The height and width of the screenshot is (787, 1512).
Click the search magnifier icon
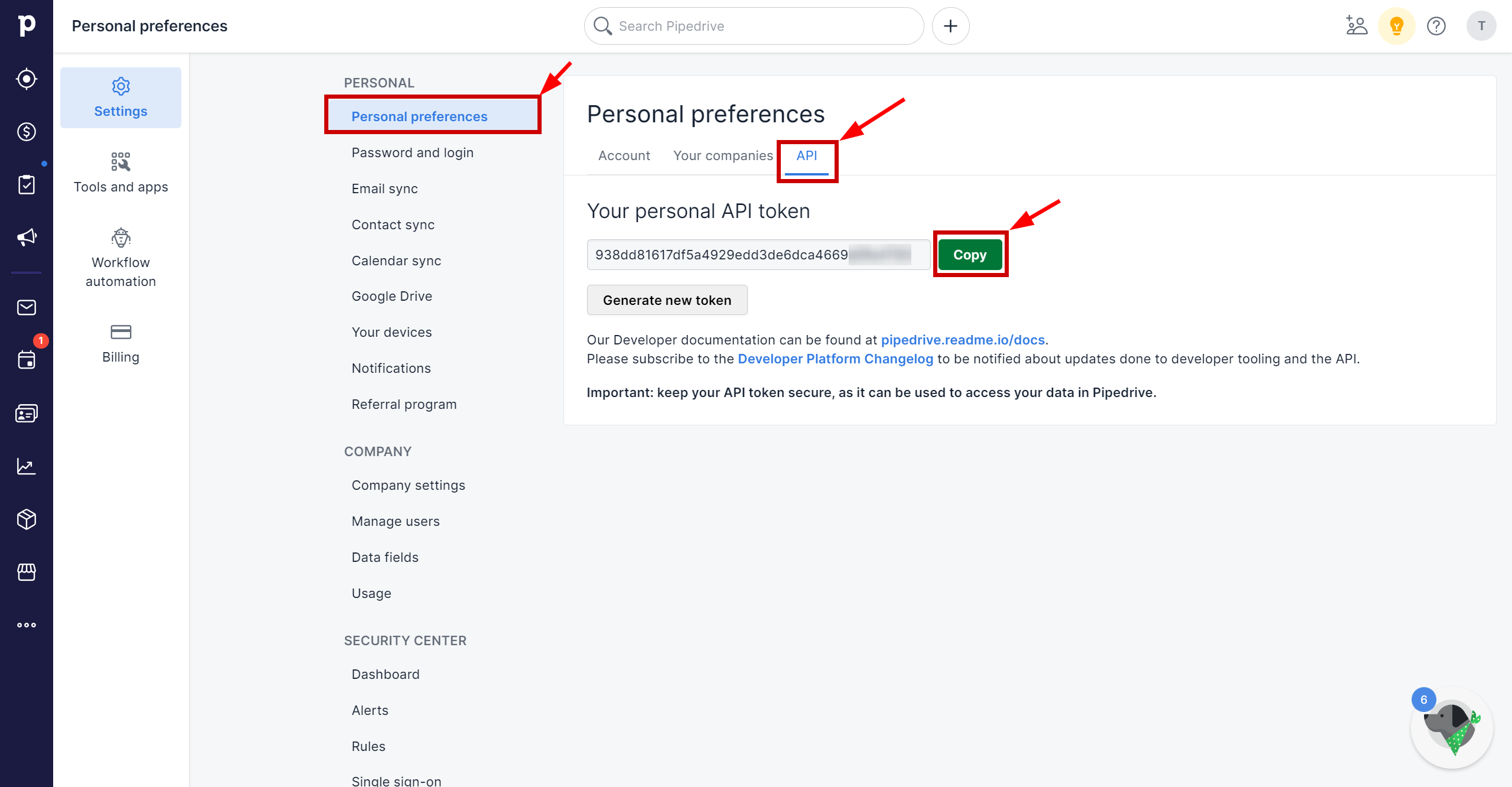click(602, 26)
